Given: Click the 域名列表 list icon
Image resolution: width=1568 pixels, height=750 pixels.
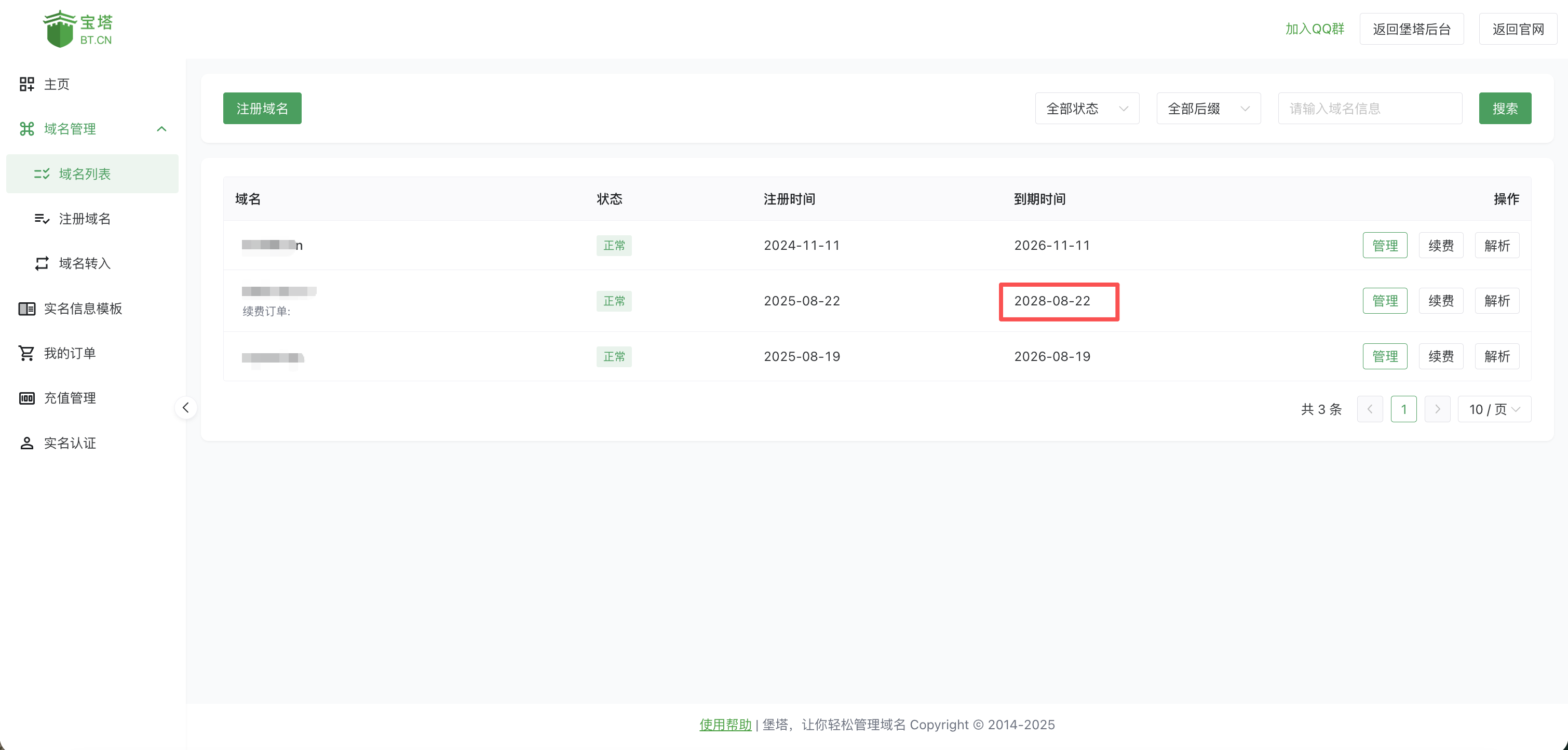Looking at the screenshot, I should pos(42,173).
